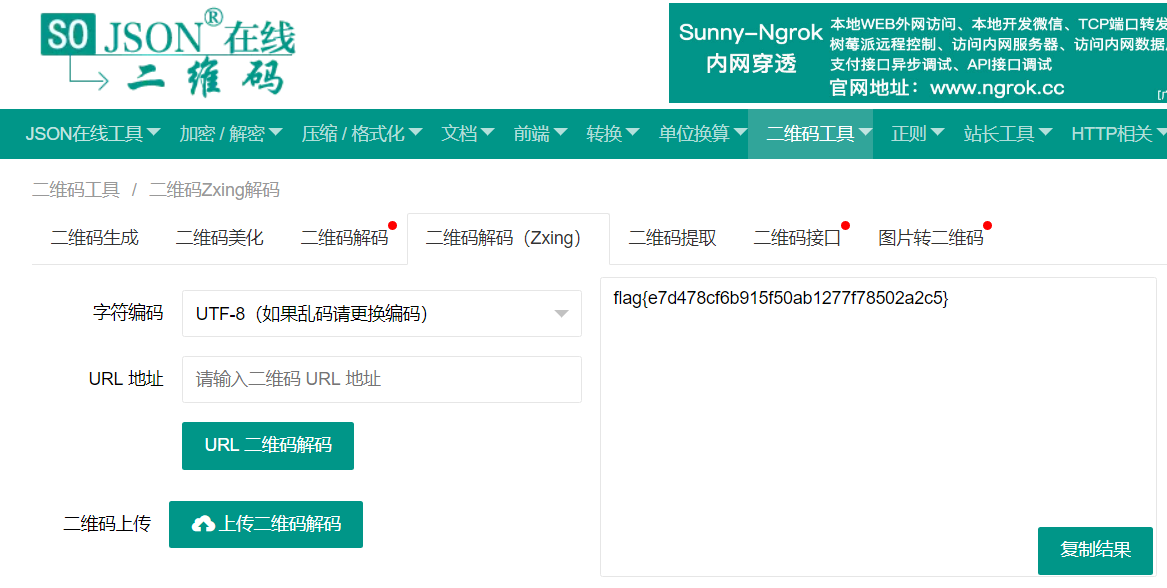Expand the 文档 menu
This screenshot has height=588, width=1167.
click(467, 134)
